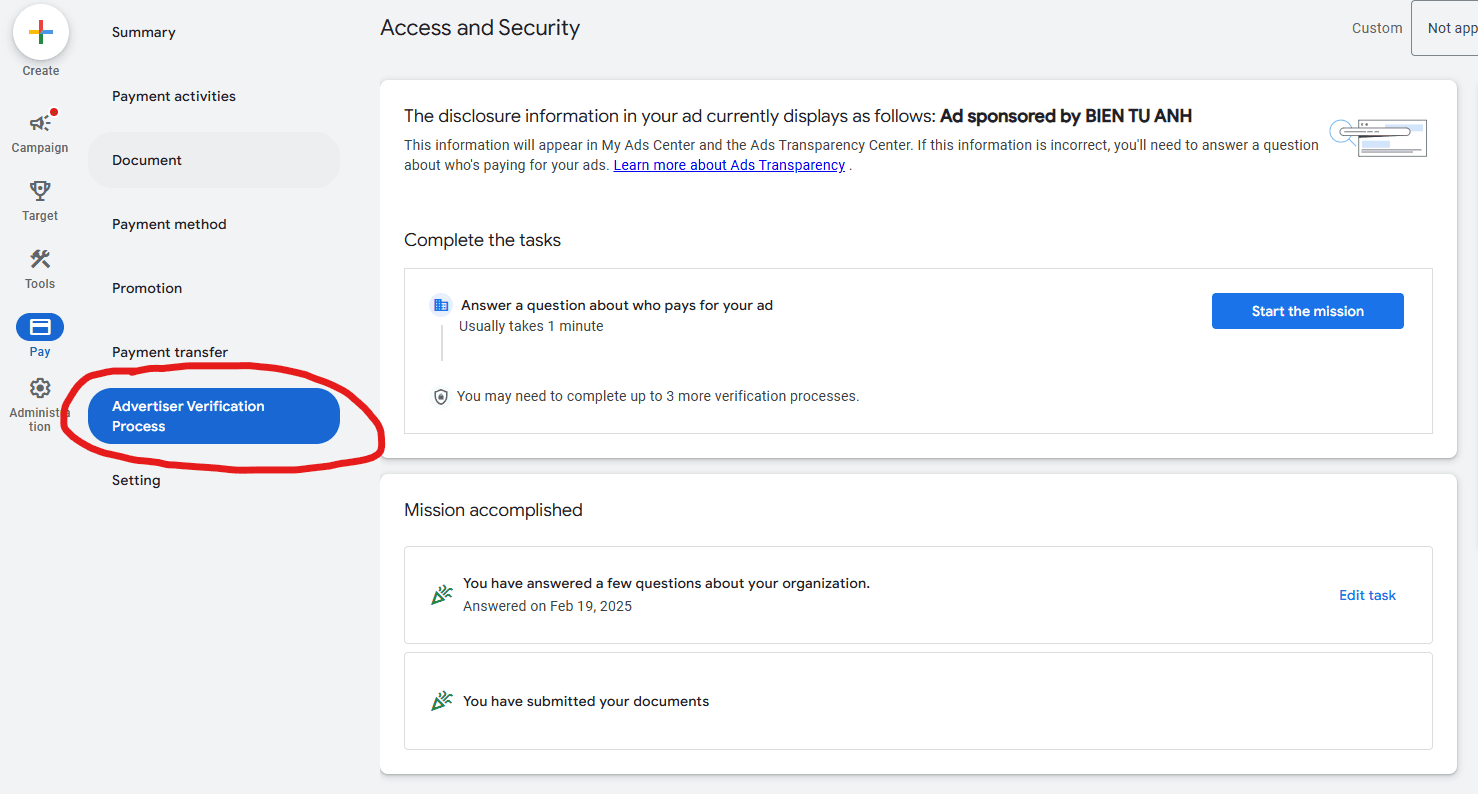Open the Target section from the sidebar
The image size is (1478, 794).
coord(40,190)
